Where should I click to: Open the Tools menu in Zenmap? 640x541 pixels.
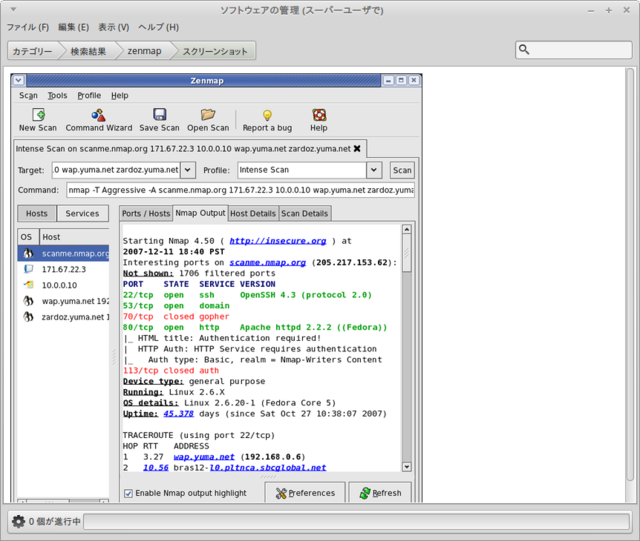57,96
